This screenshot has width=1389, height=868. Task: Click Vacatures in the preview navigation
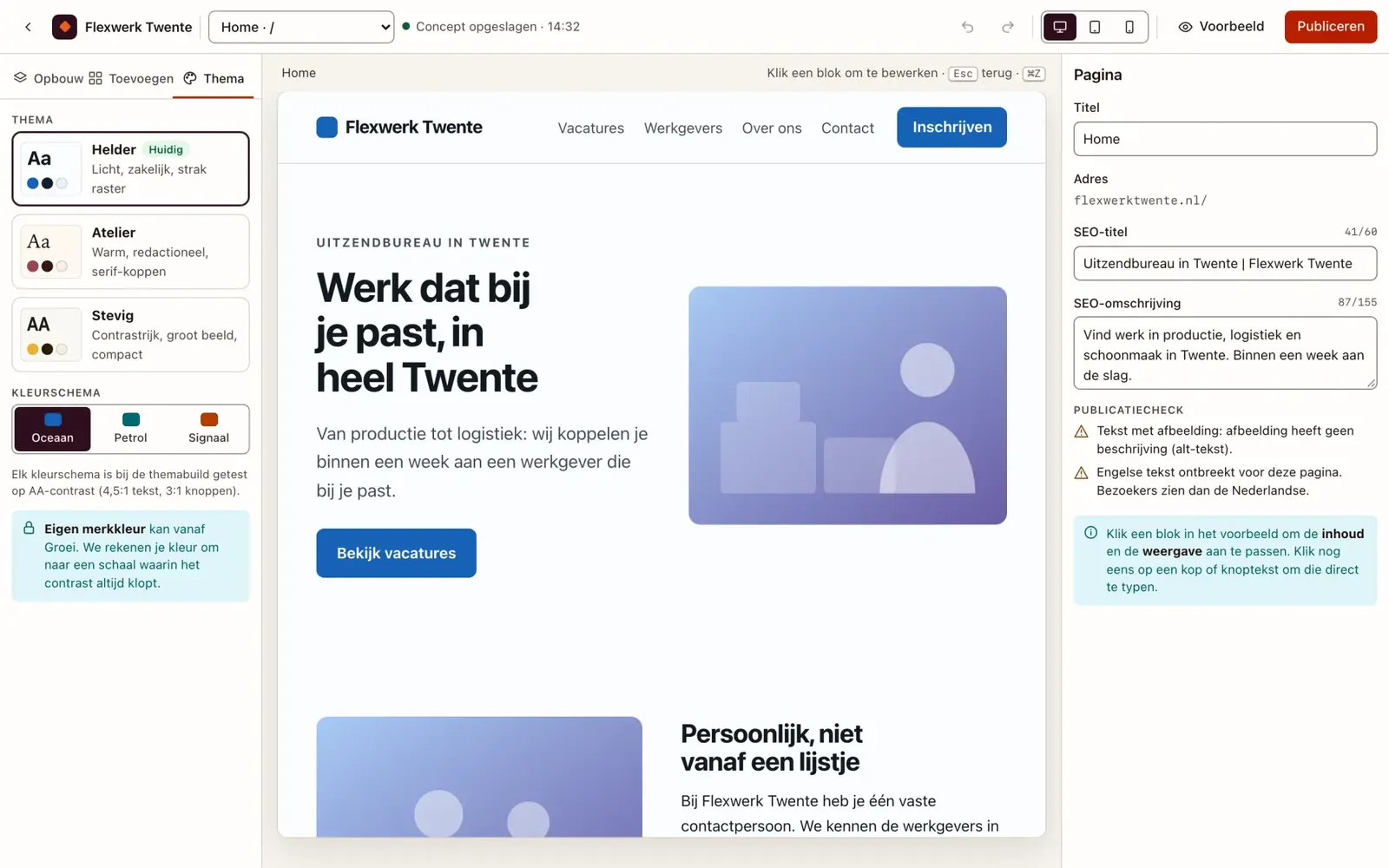[590, 128]
